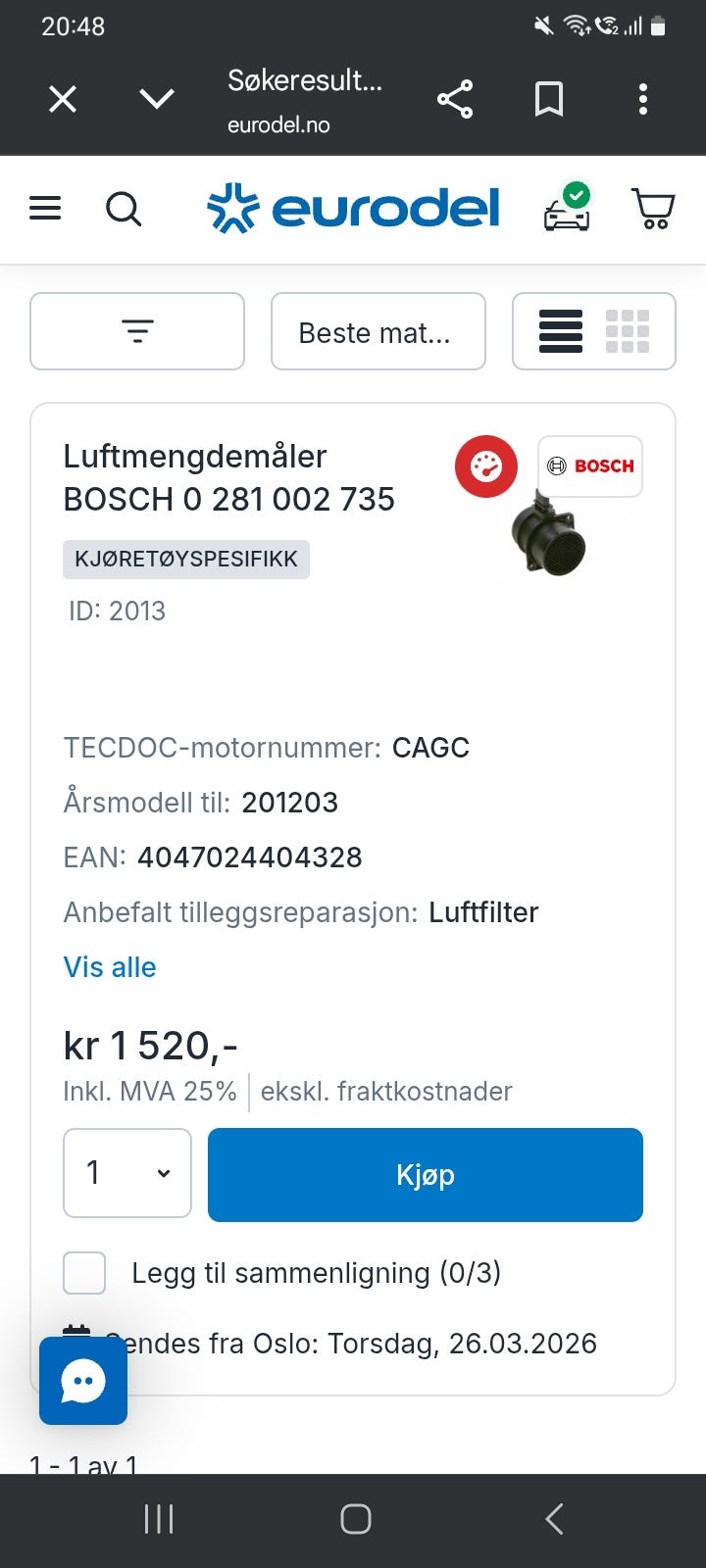
Task: Expand the browser tab chevron
Action: pos(157,99)
